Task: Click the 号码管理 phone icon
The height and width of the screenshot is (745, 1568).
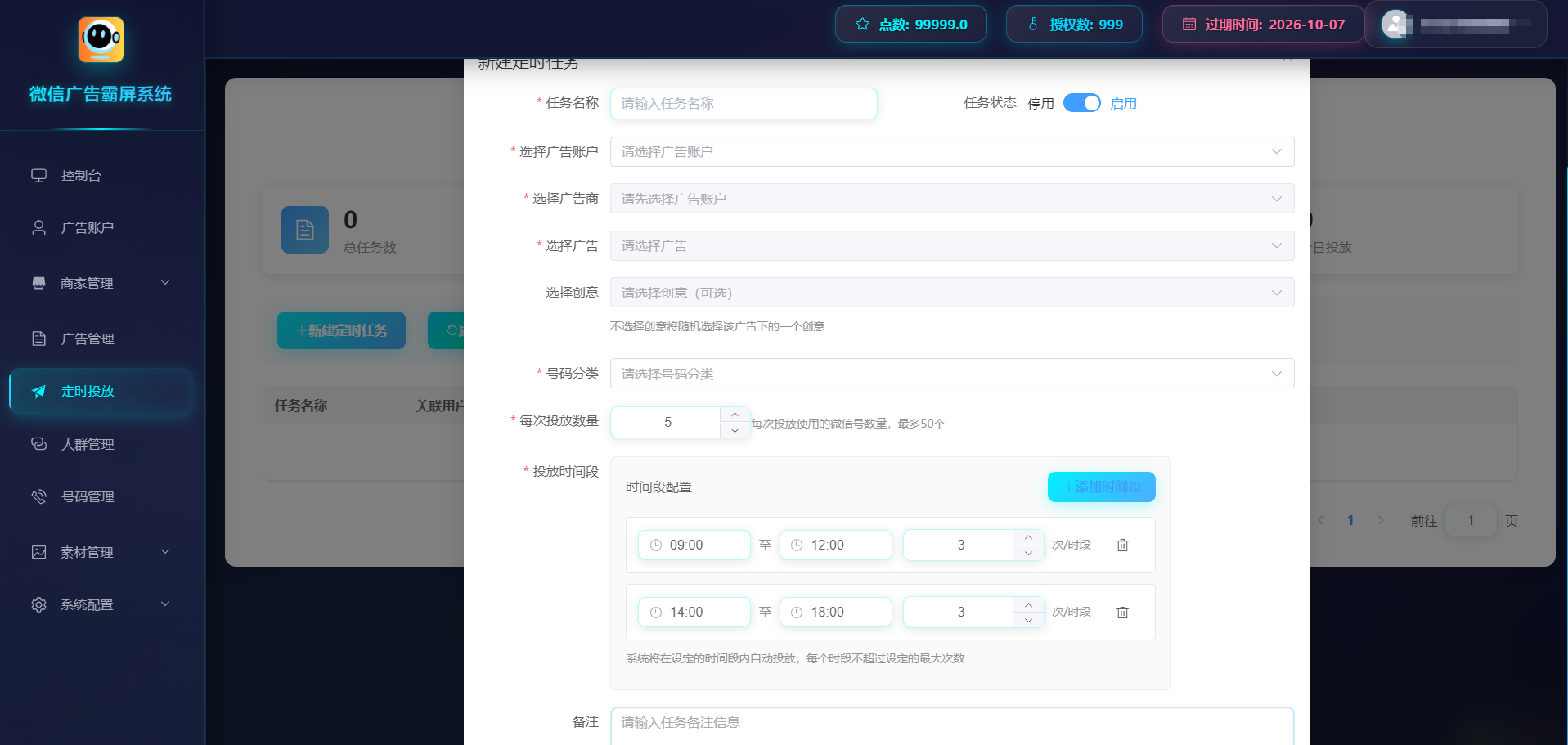Action: tap(38, 496)
